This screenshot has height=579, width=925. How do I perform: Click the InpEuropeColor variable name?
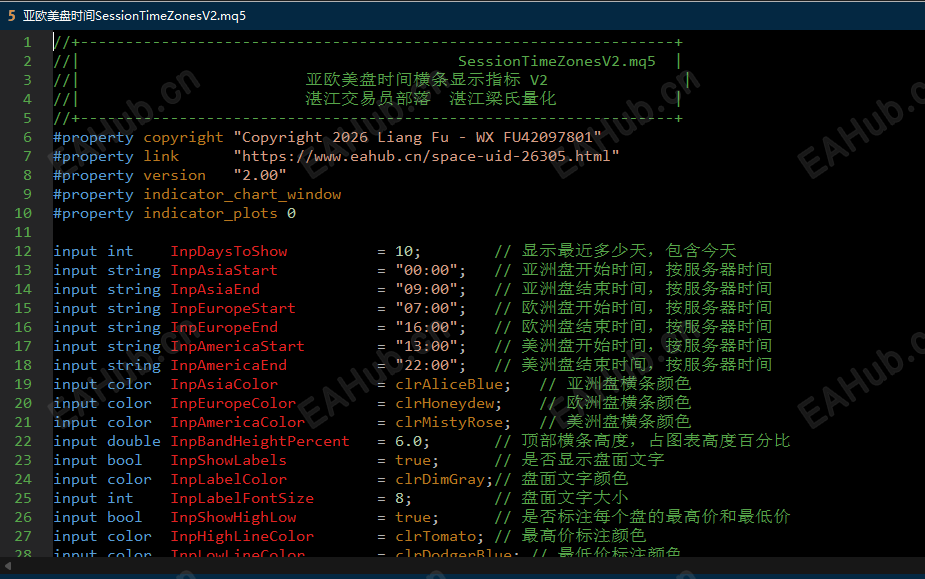click(x=233, y=403)
